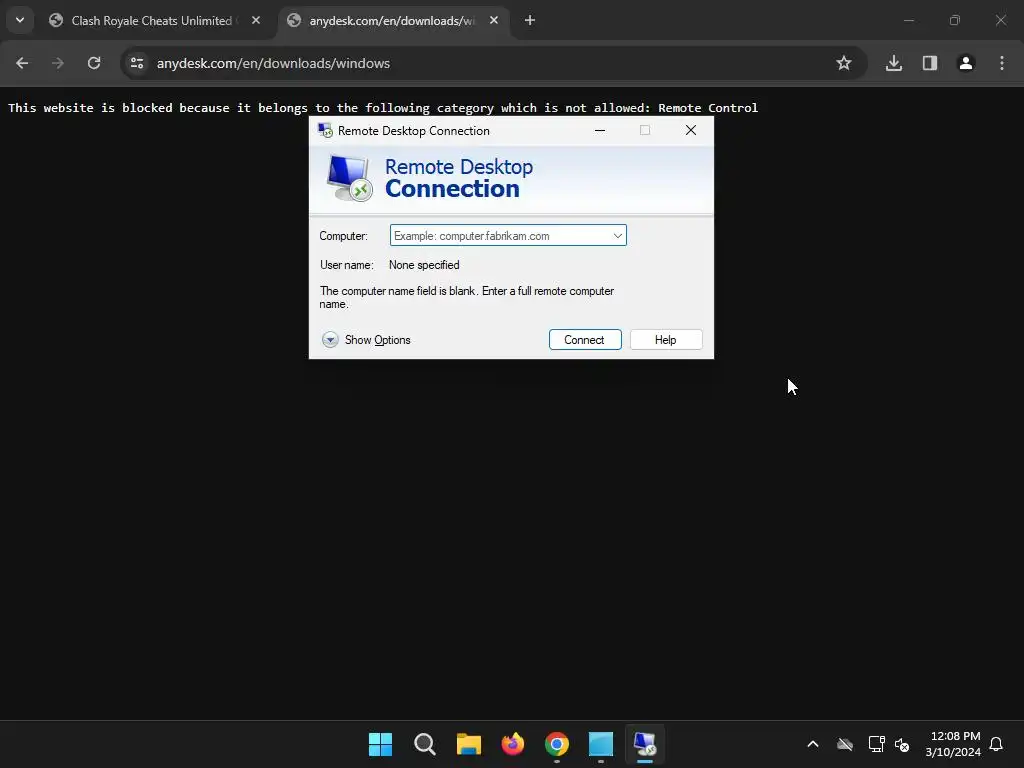
Task: Open site information icon in address bar
Action: [137, 63]
